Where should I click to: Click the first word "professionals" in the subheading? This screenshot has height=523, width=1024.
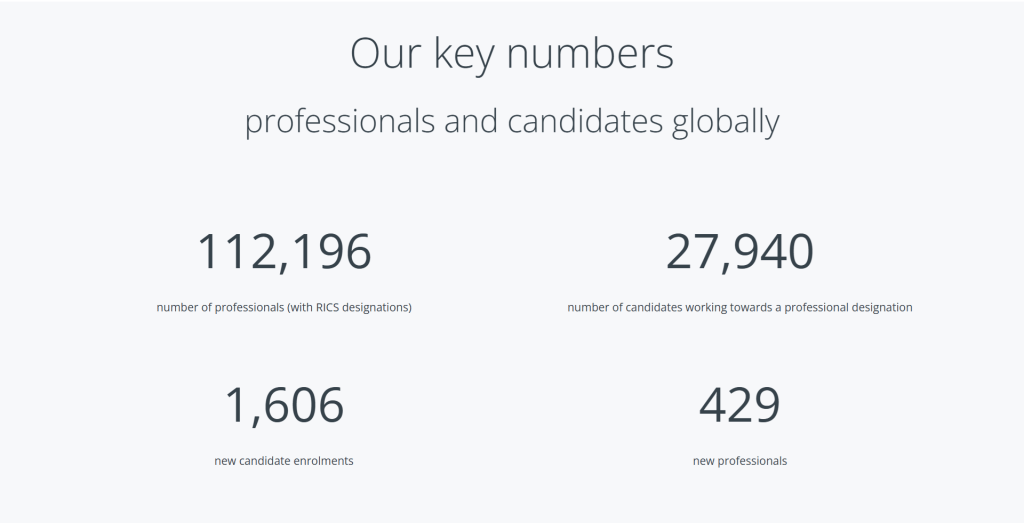340,121
